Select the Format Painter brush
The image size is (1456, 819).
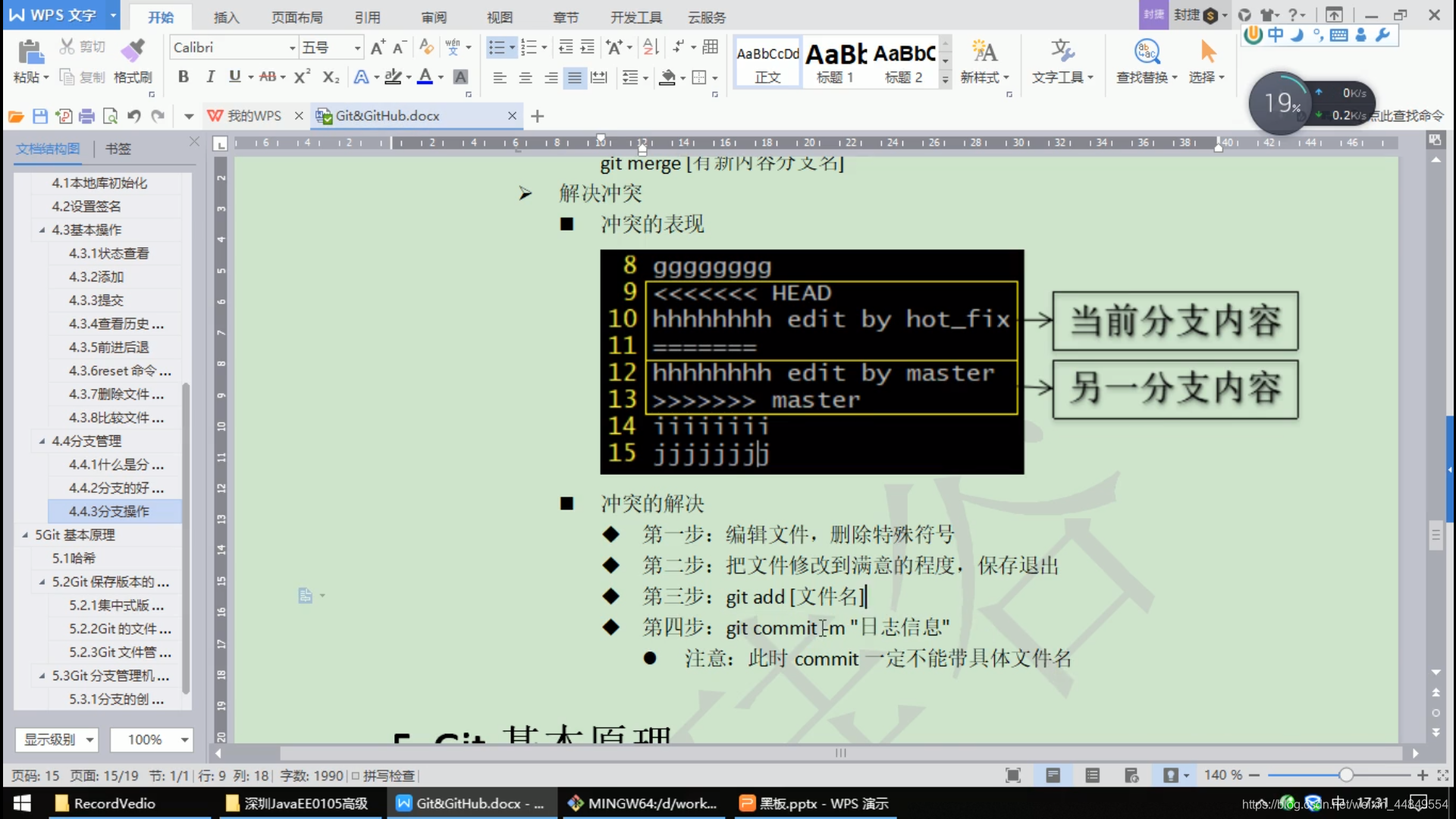click(133, 50)
